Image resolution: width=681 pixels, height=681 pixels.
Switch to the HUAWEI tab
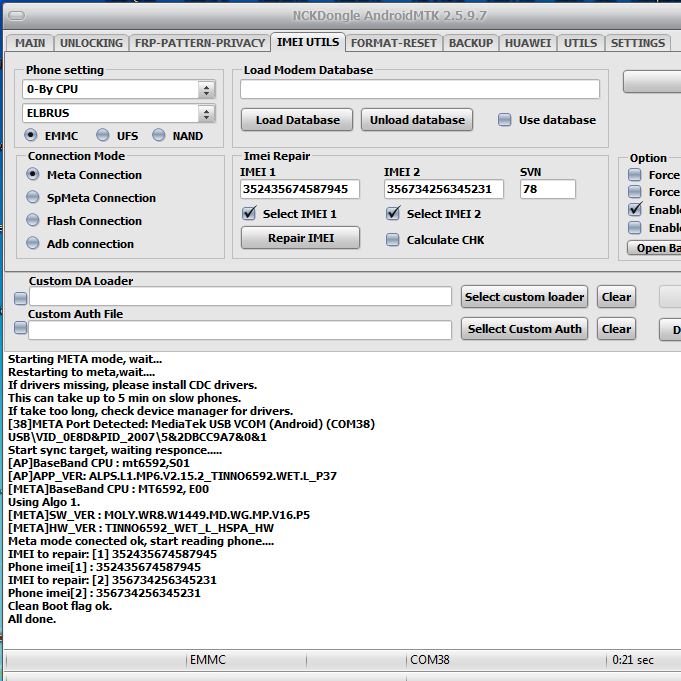528,43
